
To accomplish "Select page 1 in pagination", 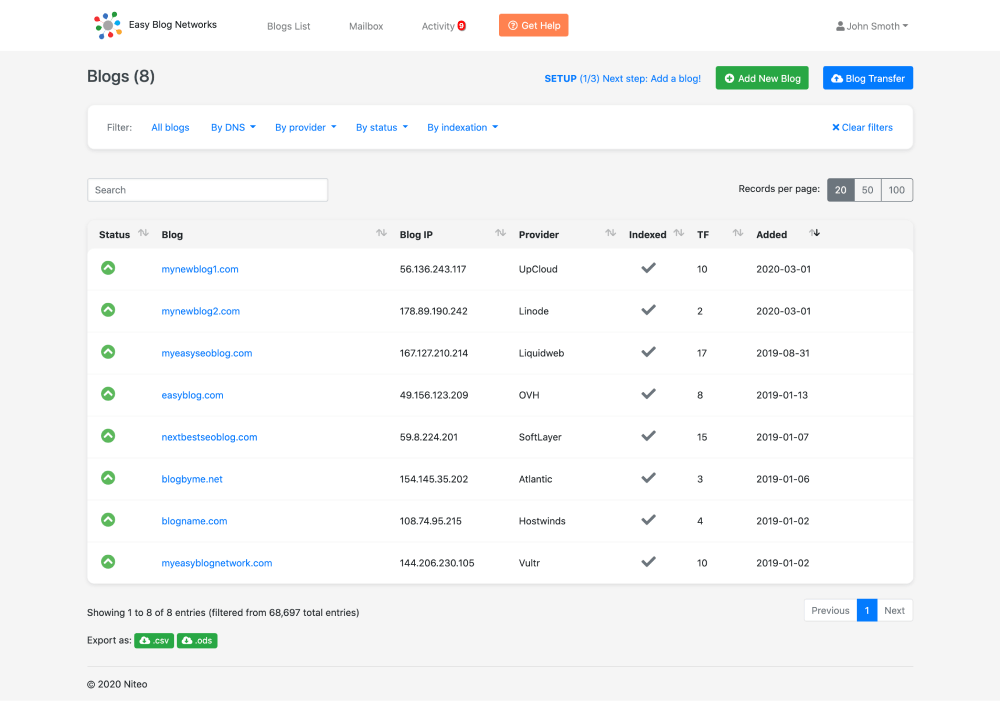I will pyautogui.click(x=867, y=610).
